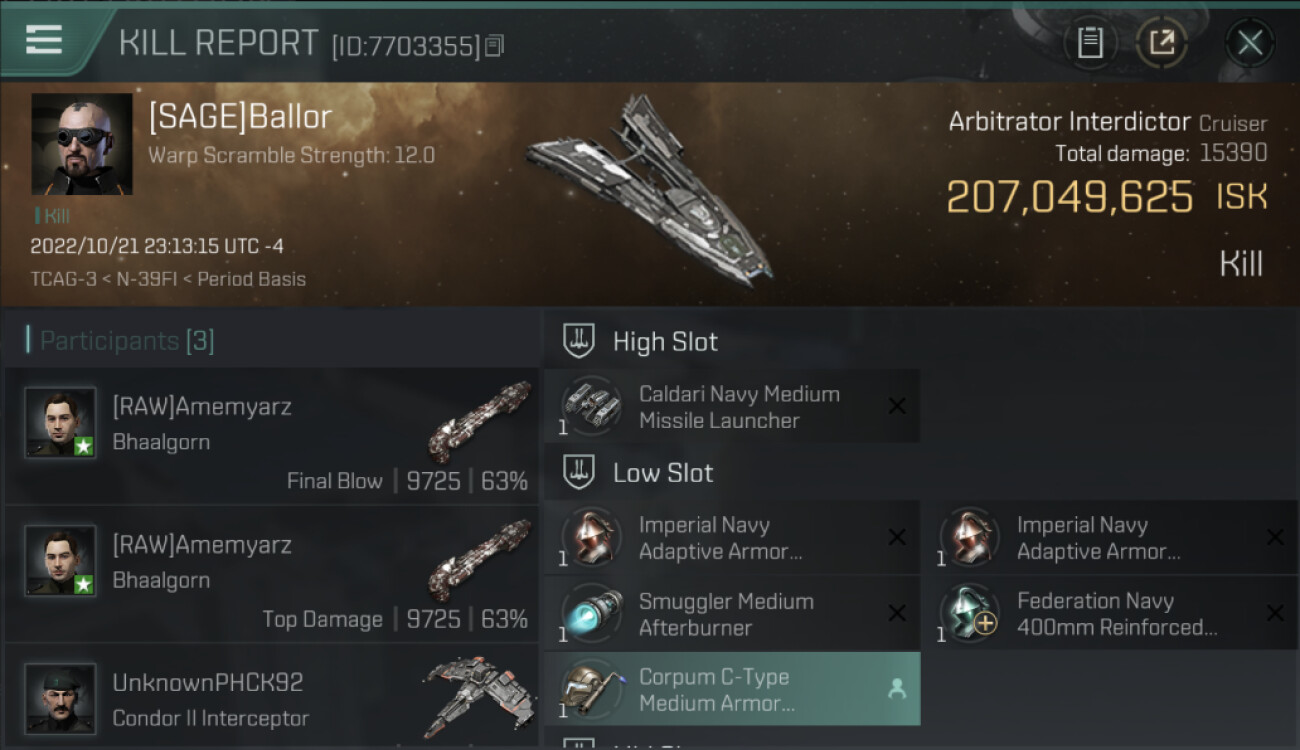
Task: Click the share export icon
Action: 1162,42
